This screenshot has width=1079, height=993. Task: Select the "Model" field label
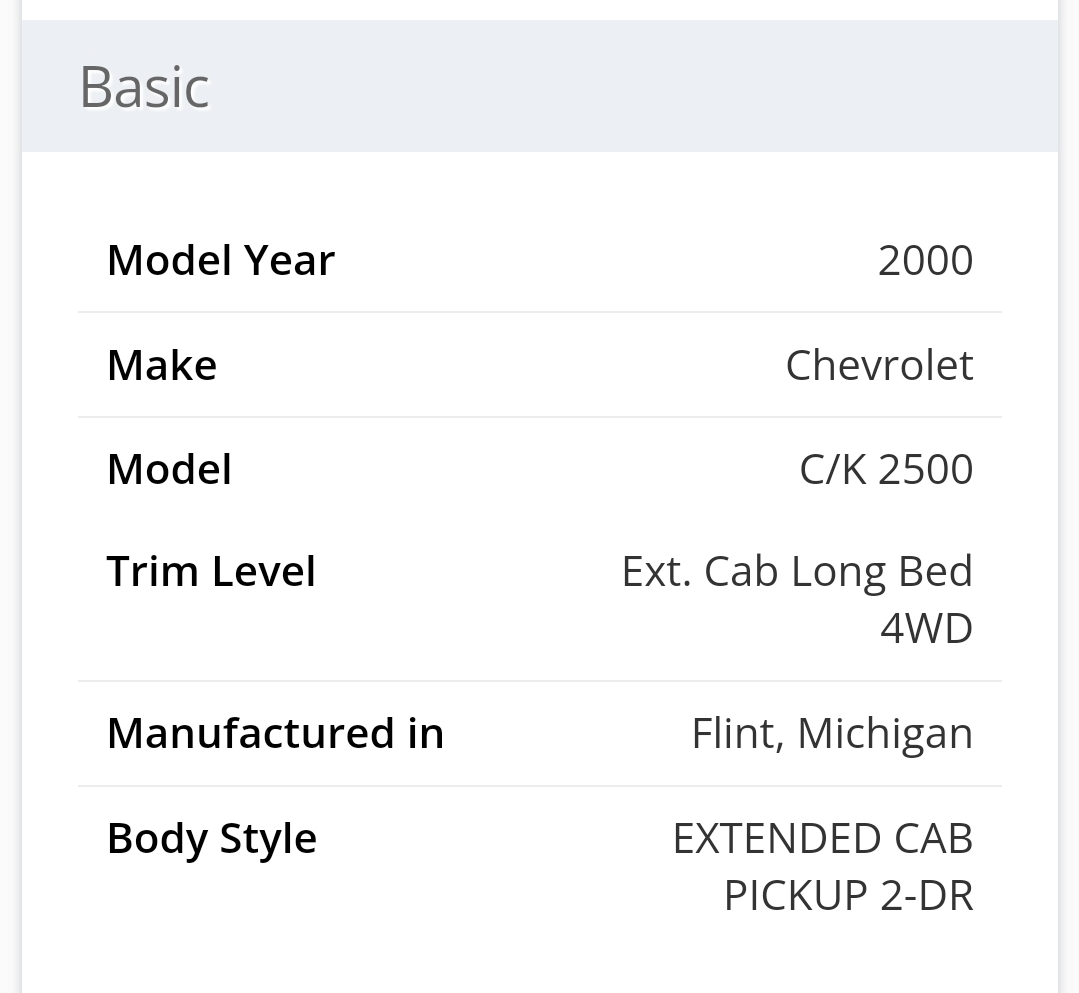pyautogui.click(x=169, y=470)
